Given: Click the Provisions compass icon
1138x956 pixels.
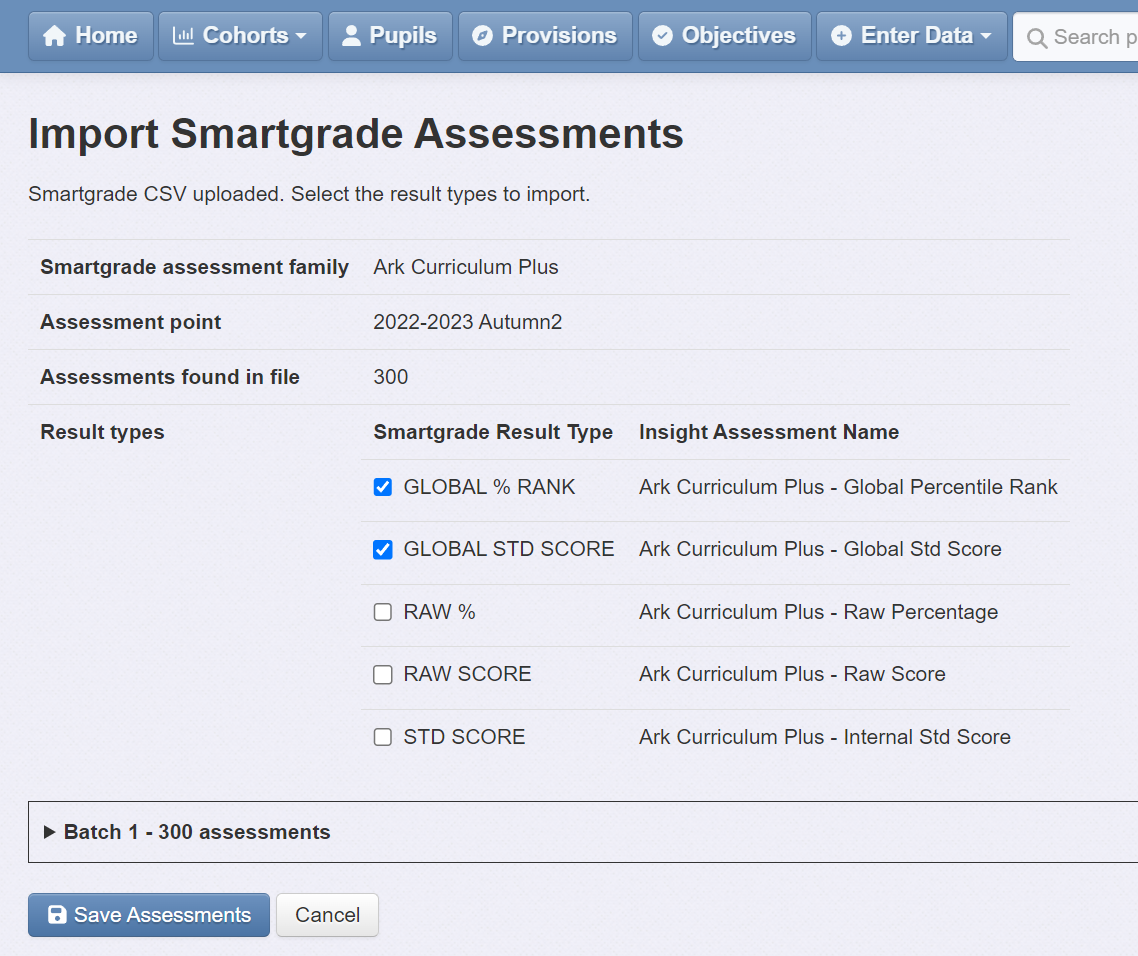Looking at the screenshot, I should [x=482, y=36].
